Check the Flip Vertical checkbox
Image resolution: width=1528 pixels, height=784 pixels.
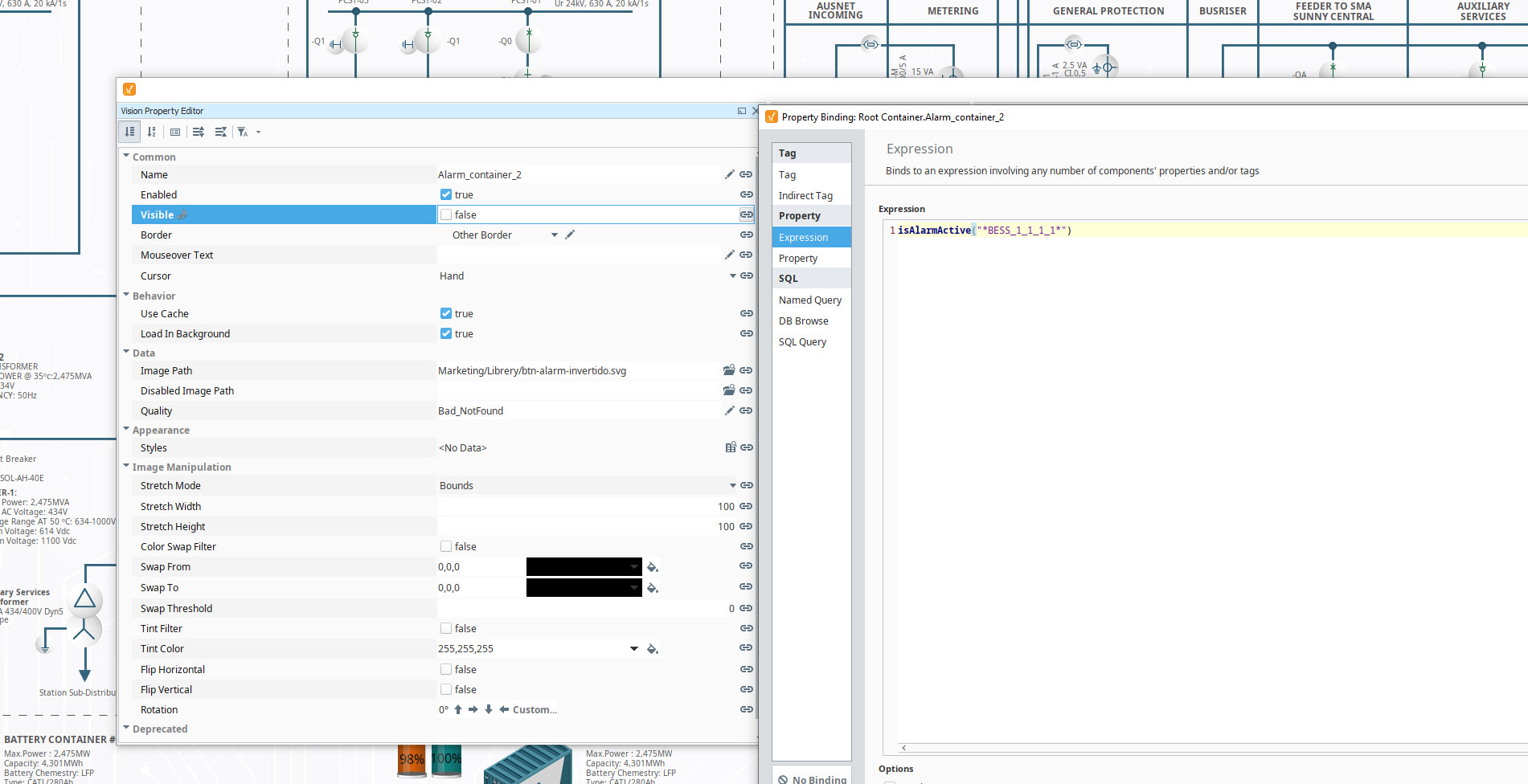click(446, 689)
